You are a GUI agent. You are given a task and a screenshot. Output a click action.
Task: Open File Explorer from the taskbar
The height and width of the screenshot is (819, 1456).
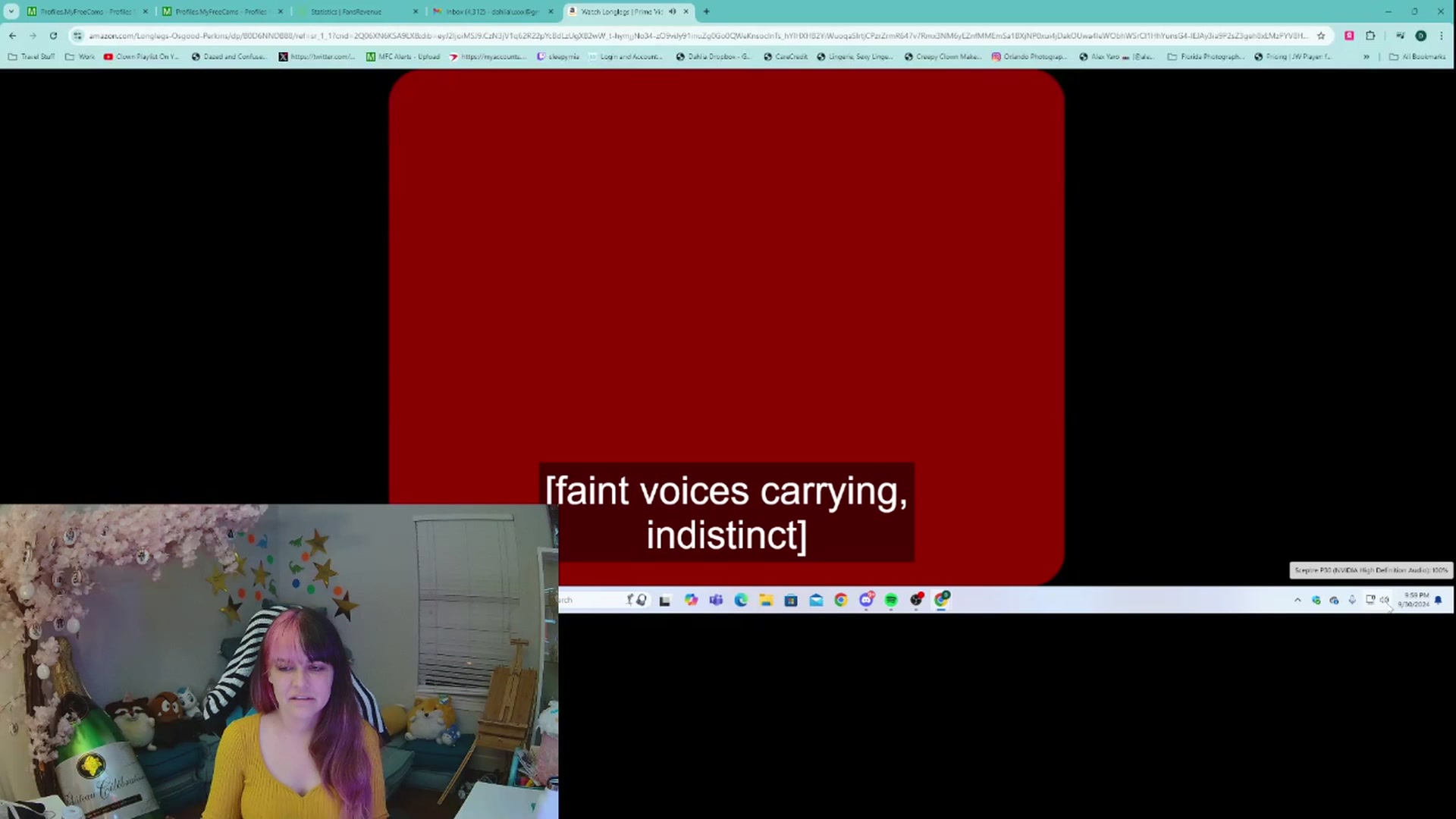tap(766, 600)
